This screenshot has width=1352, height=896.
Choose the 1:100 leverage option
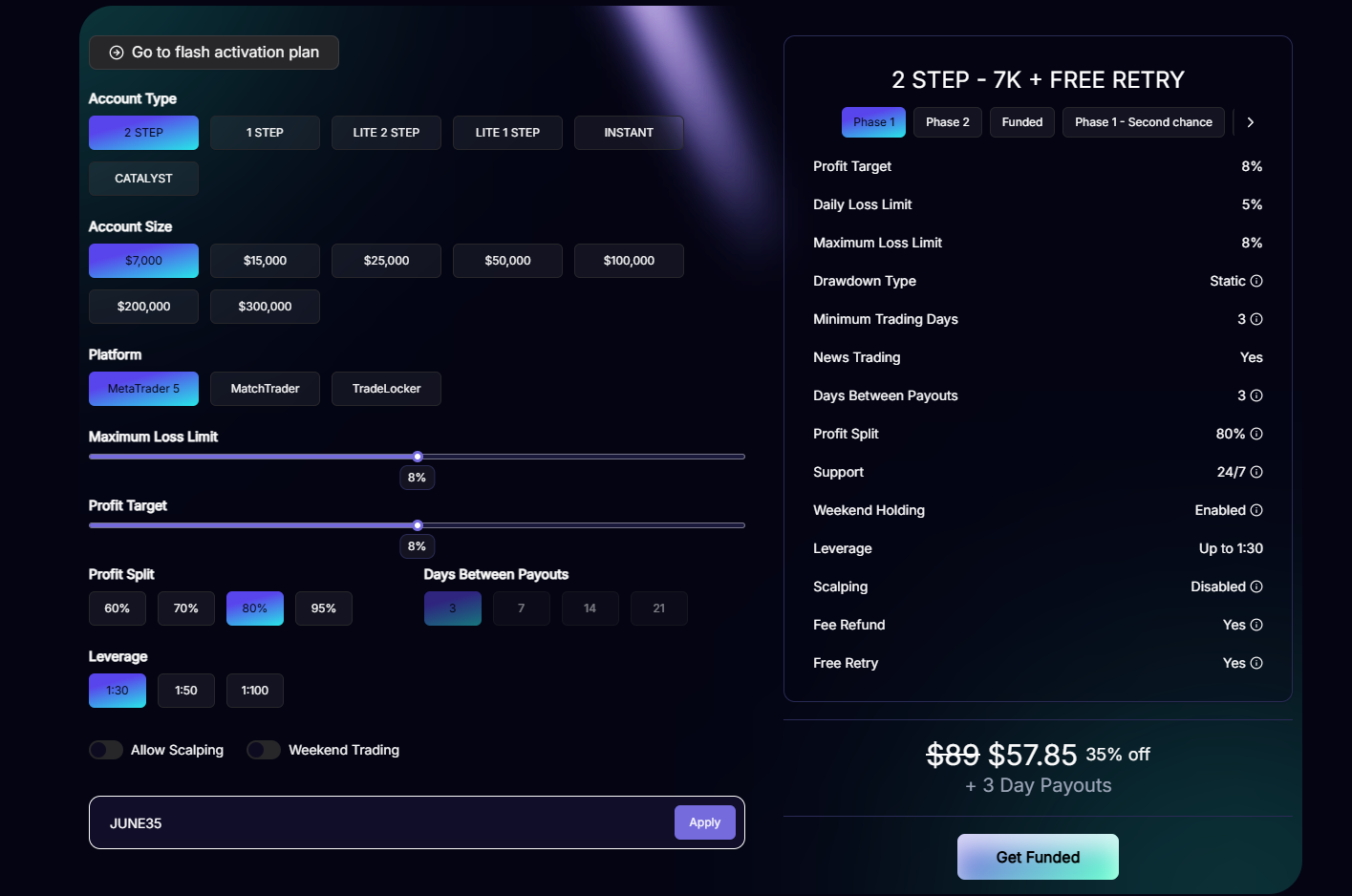click(x=255, y=691)
